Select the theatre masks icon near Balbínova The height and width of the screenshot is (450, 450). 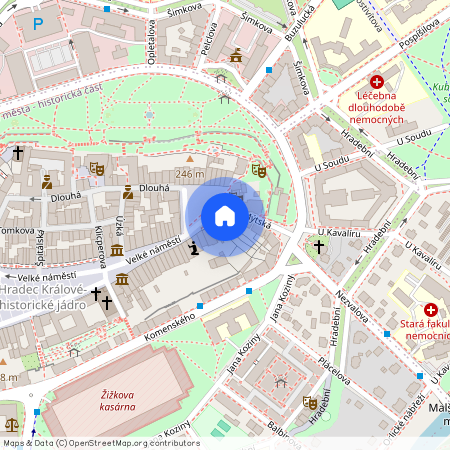pyautogui.click(x=310, y=403)
